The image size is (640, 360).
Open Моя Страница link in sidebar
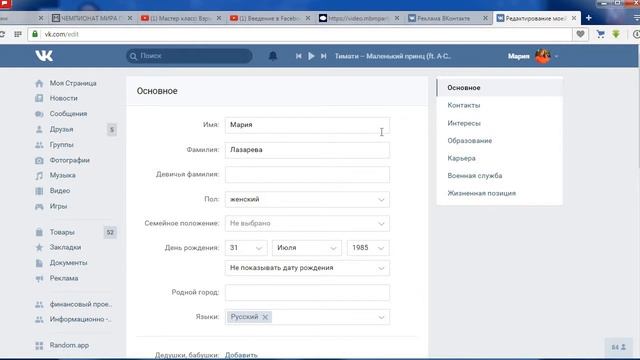73,83
